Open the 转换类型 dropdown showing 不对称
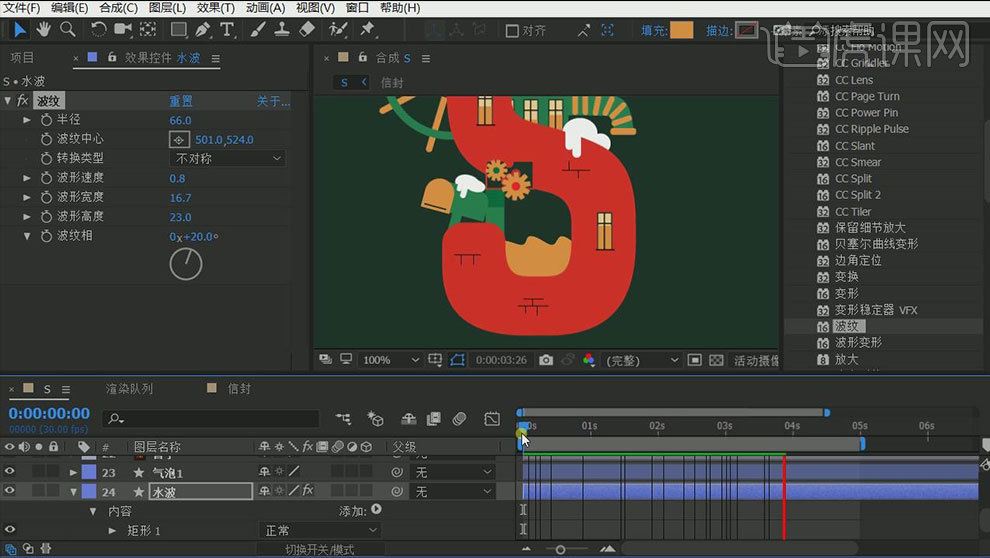Image resolution: width=990 pixels, height=558 pixels. pyautogui.click(x=228, y=159)
